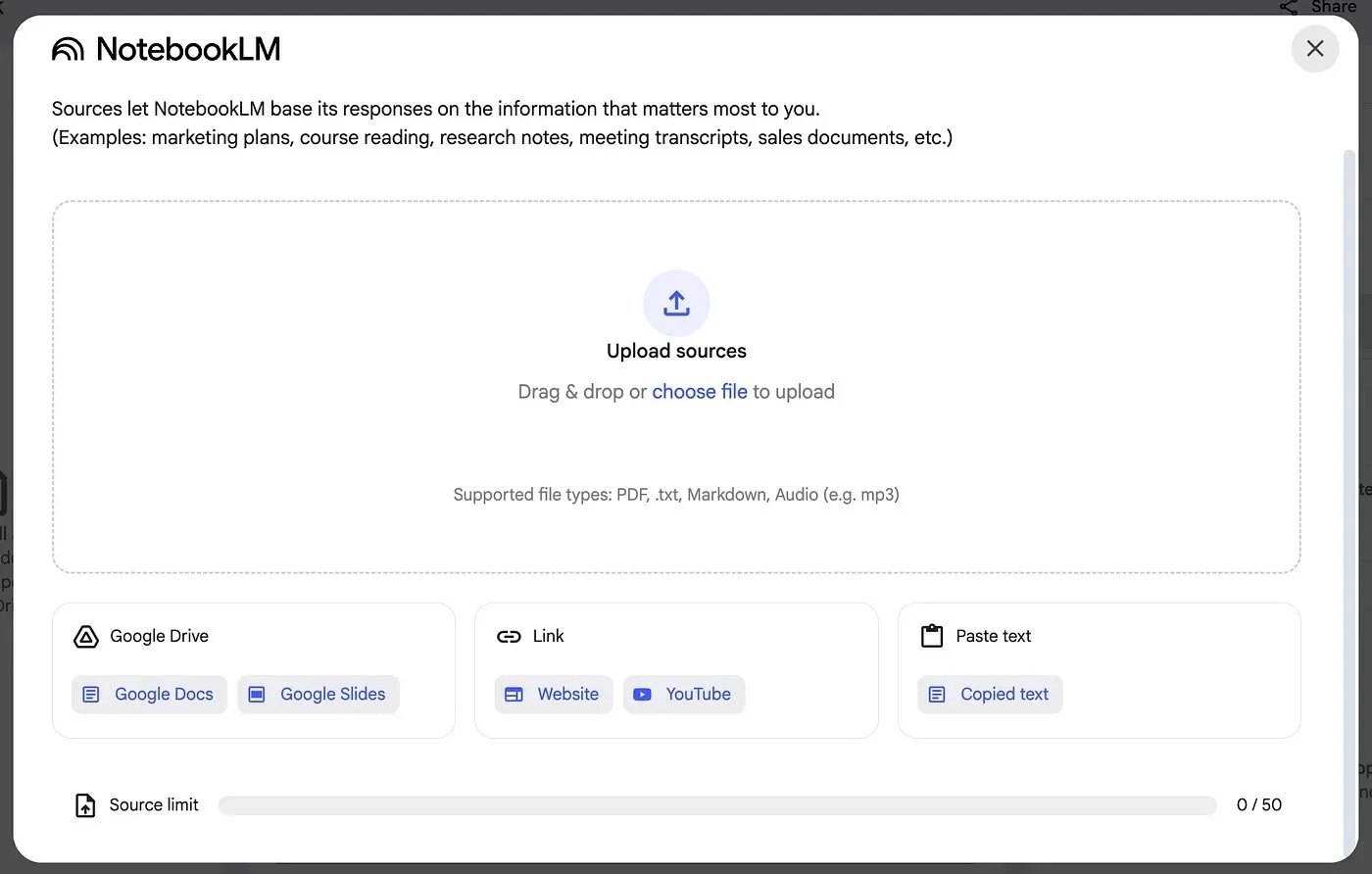Click the YouTube play icon
This screenshot has height=874, width=1372.
coord(643,695)
